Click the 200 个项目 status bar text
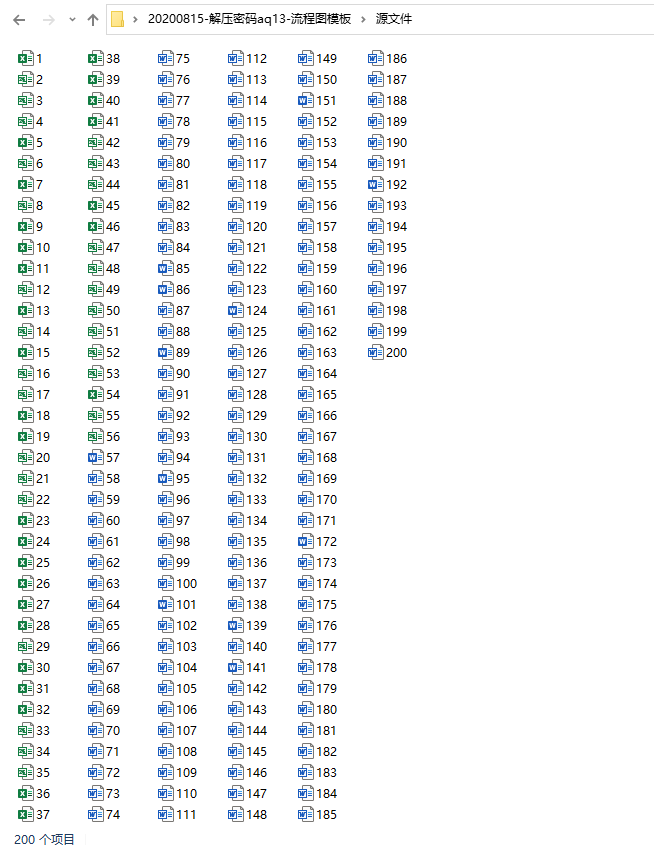The image size is (654, 849). 44,839
